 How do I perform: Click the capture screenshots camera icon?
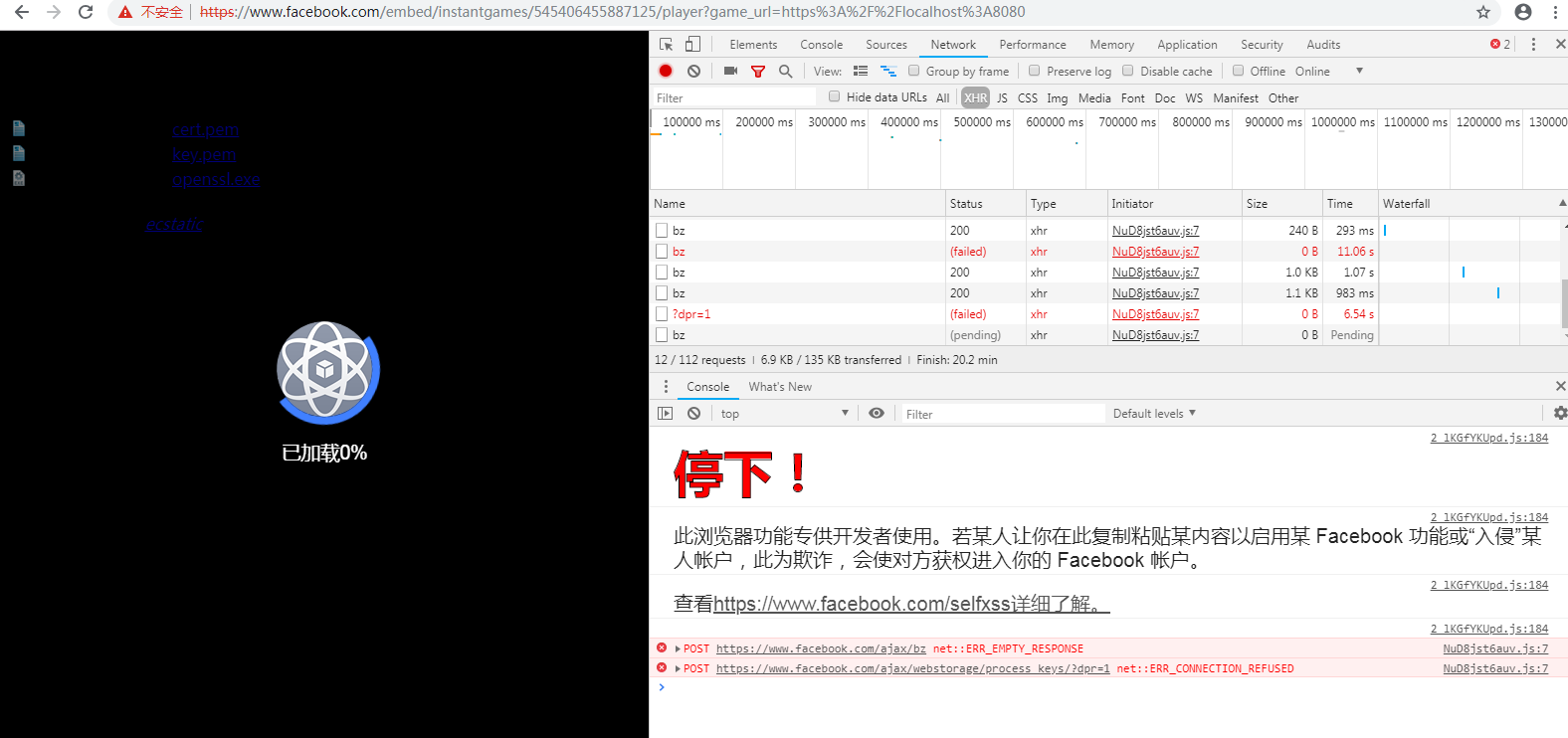pyautogui.click(x=730, y=71)
